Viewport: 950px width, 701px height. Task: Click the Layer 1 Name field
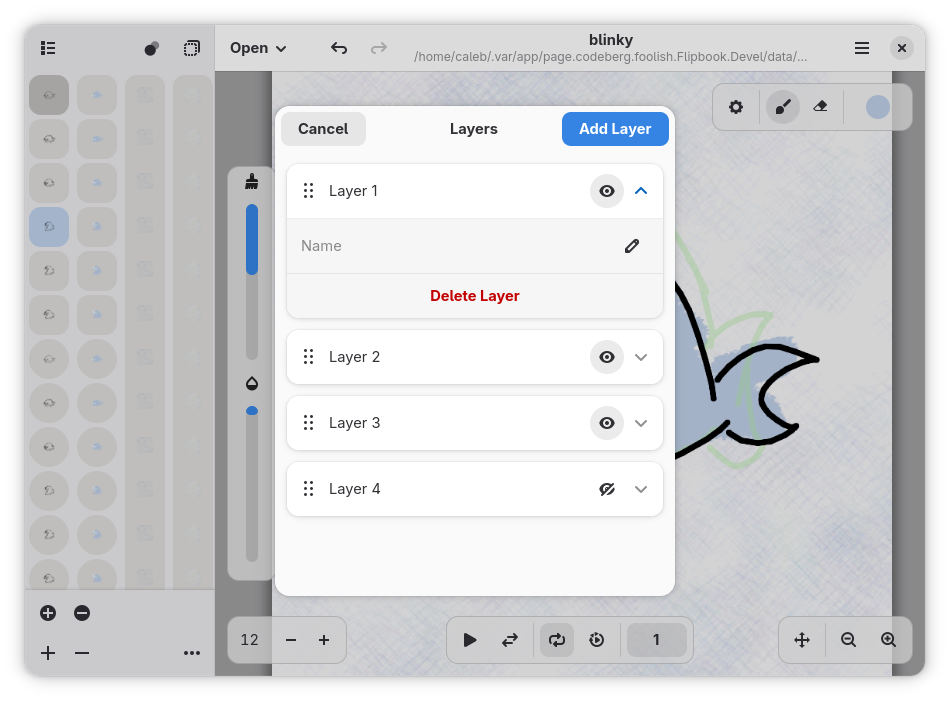(474, 246)
